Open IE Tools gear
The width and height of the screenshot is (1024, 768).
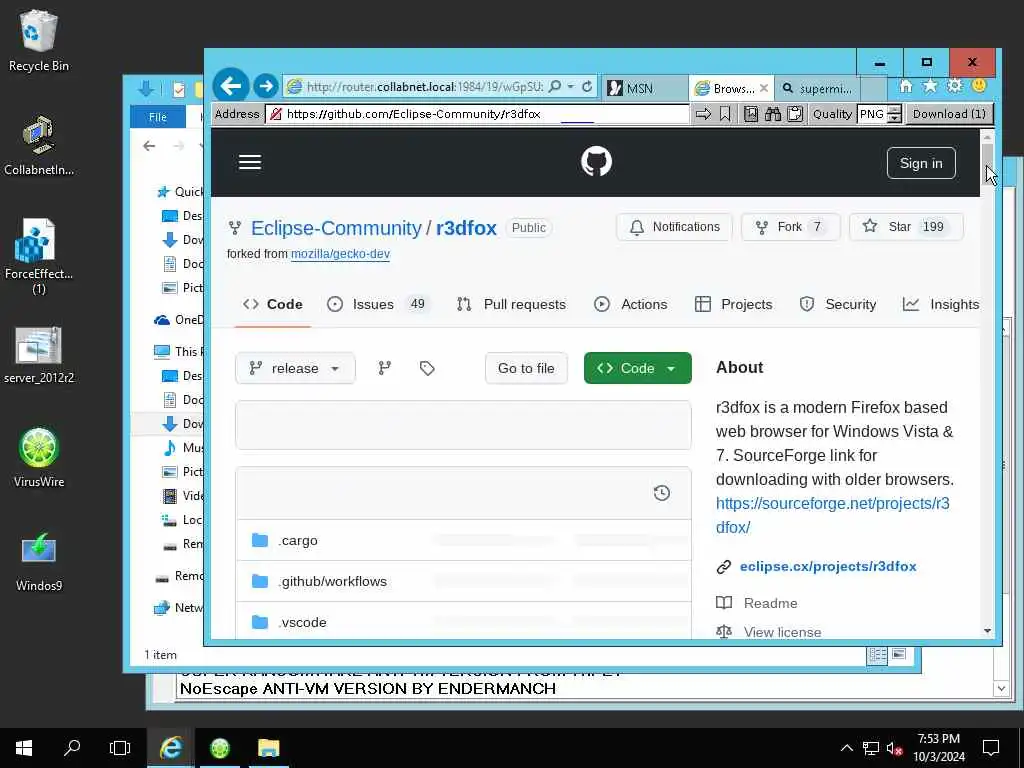click(x=954, y=86)
